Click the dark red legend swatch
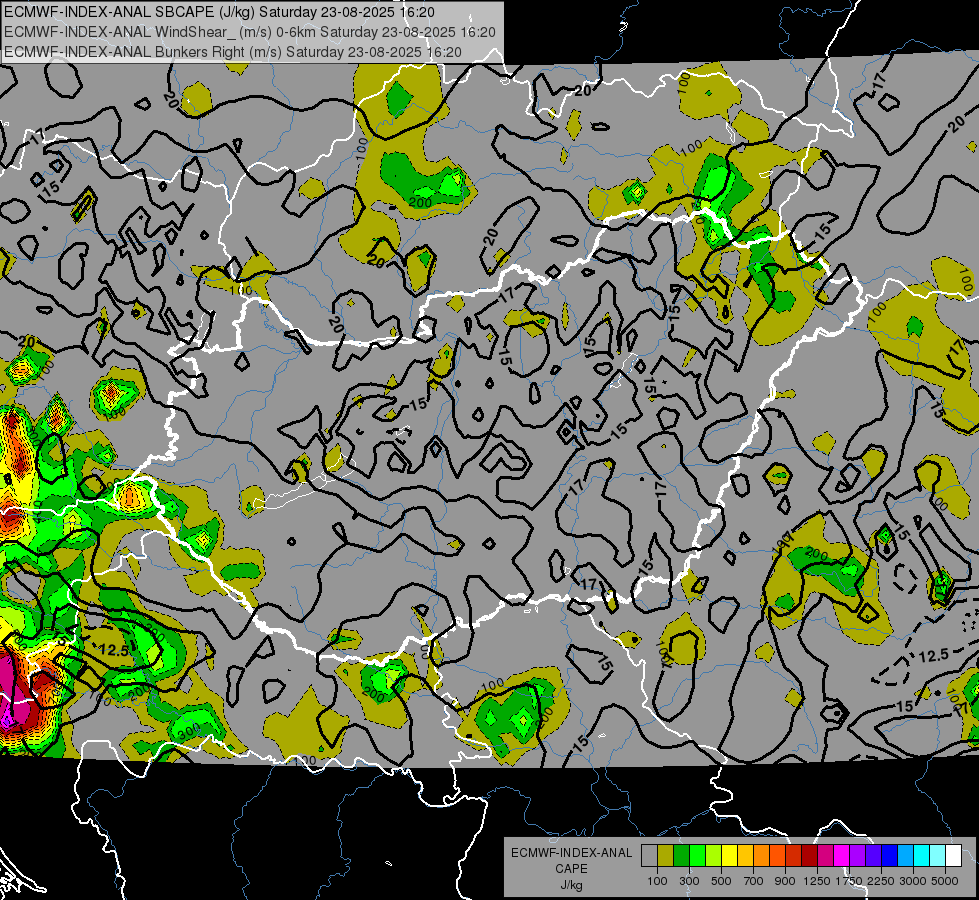The height and width of the screenshot is (900, 979). tap(810, 855)
